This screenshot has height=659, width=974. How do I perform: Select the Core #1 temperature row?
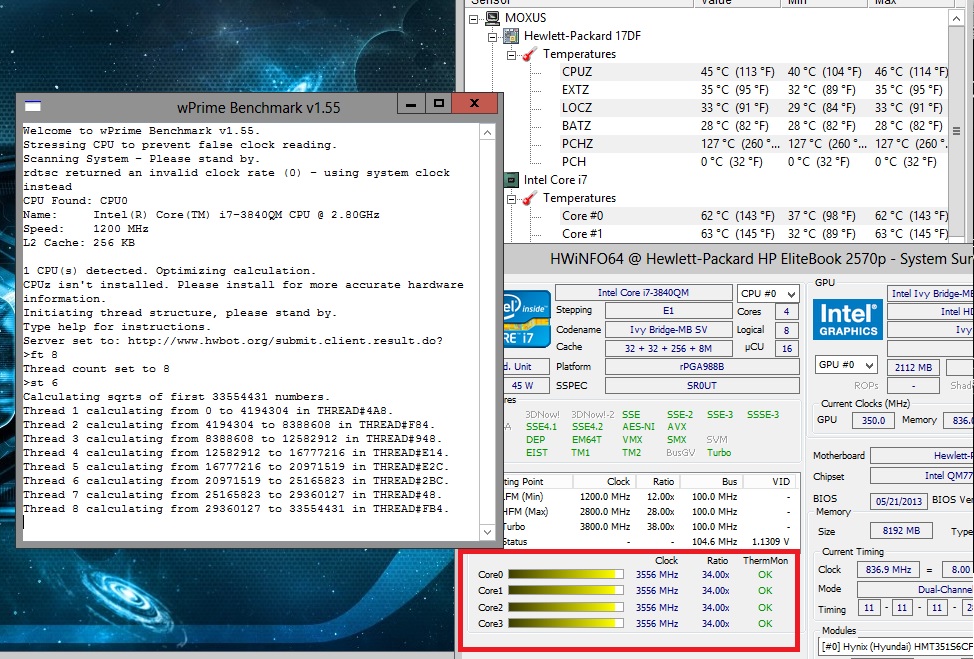tap(754, 234)
